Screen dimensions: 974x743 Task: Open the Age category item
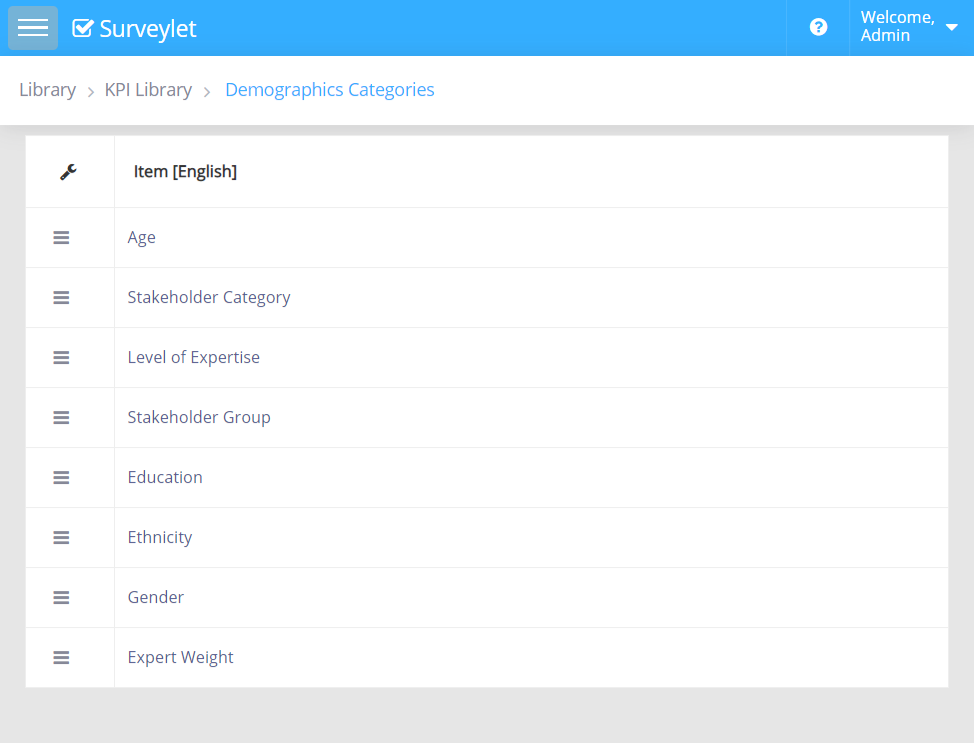[x=141, y=238]
